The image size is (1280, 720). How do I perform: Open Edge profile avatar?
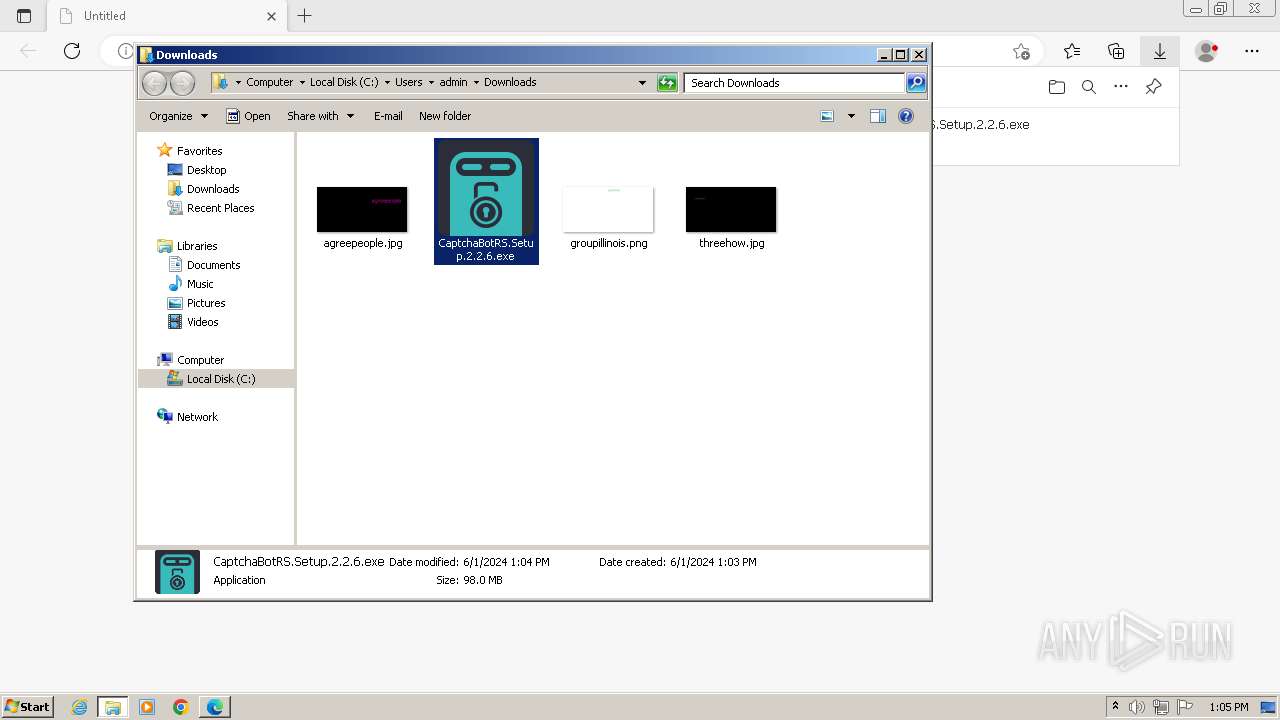click(x=1207, y=51)
